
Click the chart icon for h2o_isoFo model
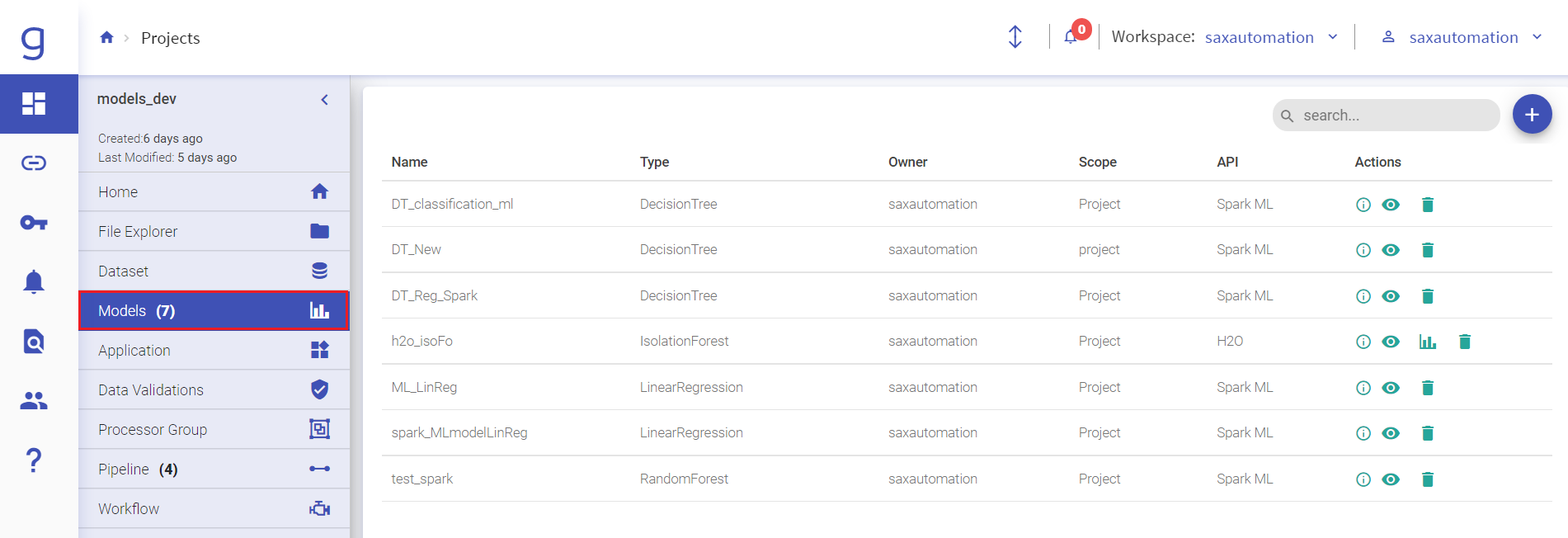(1427, 342)
